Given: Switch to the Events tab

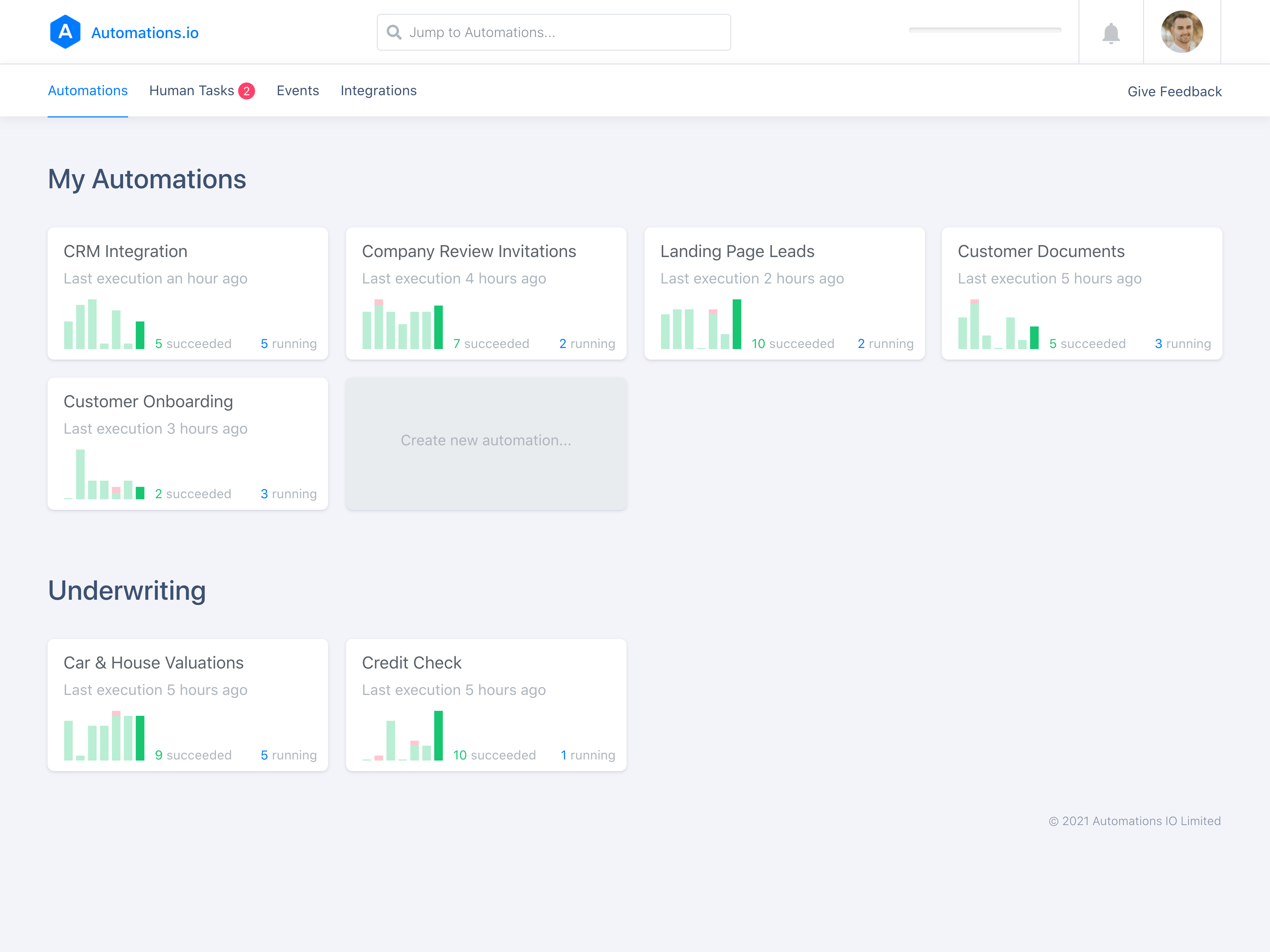Looking at the screenshot, I should 297,91.
